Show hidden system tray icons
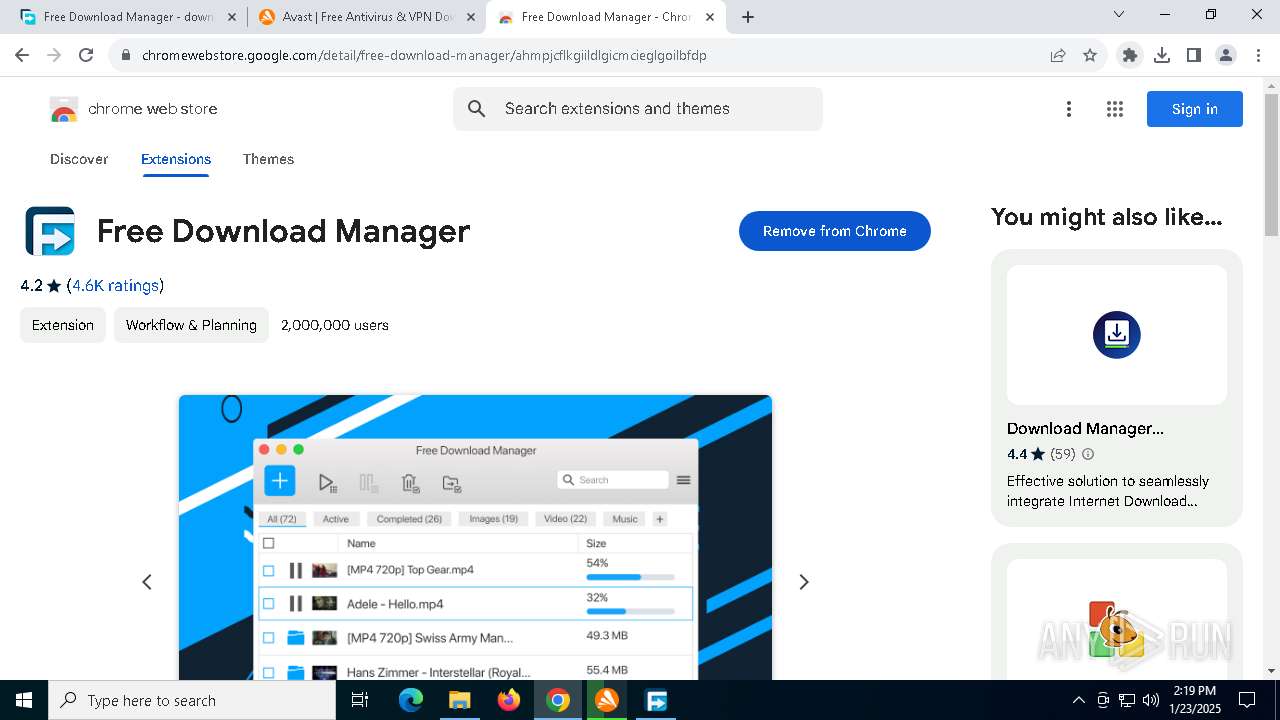Screen dimensions: 1280x720 [x=1078, y=700]
